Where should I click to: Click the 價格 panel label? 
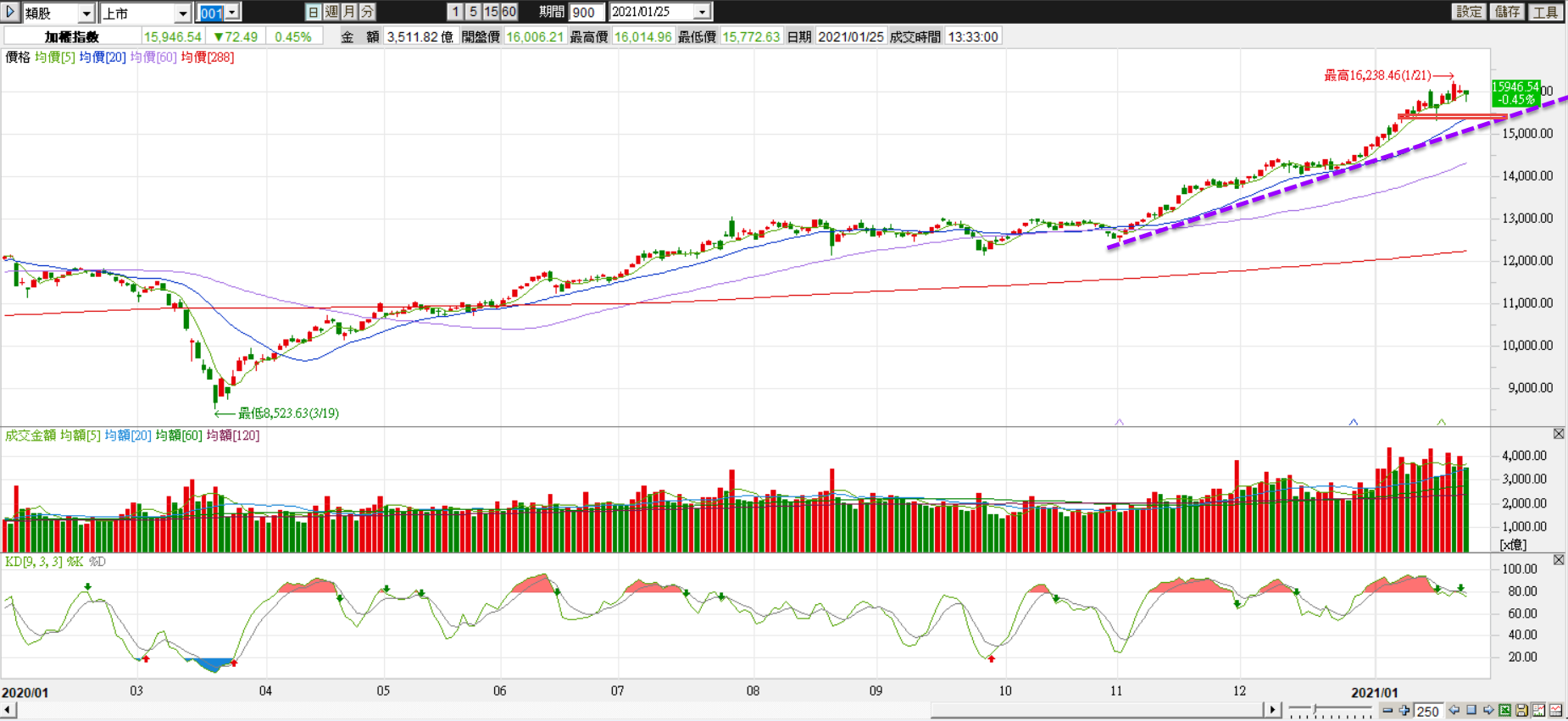point(18,57)
